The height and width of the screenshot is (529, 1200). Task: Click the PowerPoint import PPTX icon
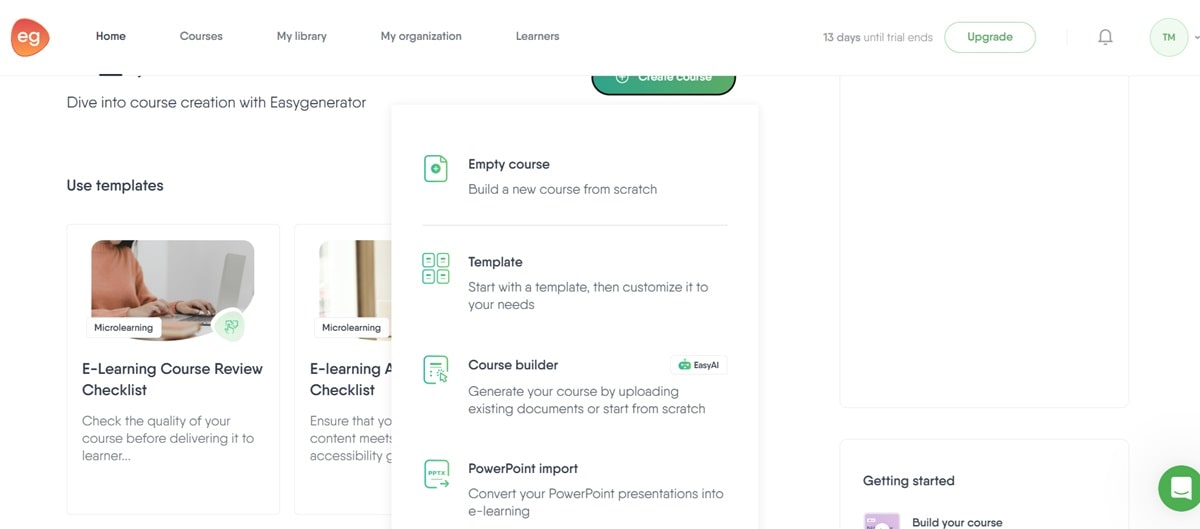coord(436,474)
